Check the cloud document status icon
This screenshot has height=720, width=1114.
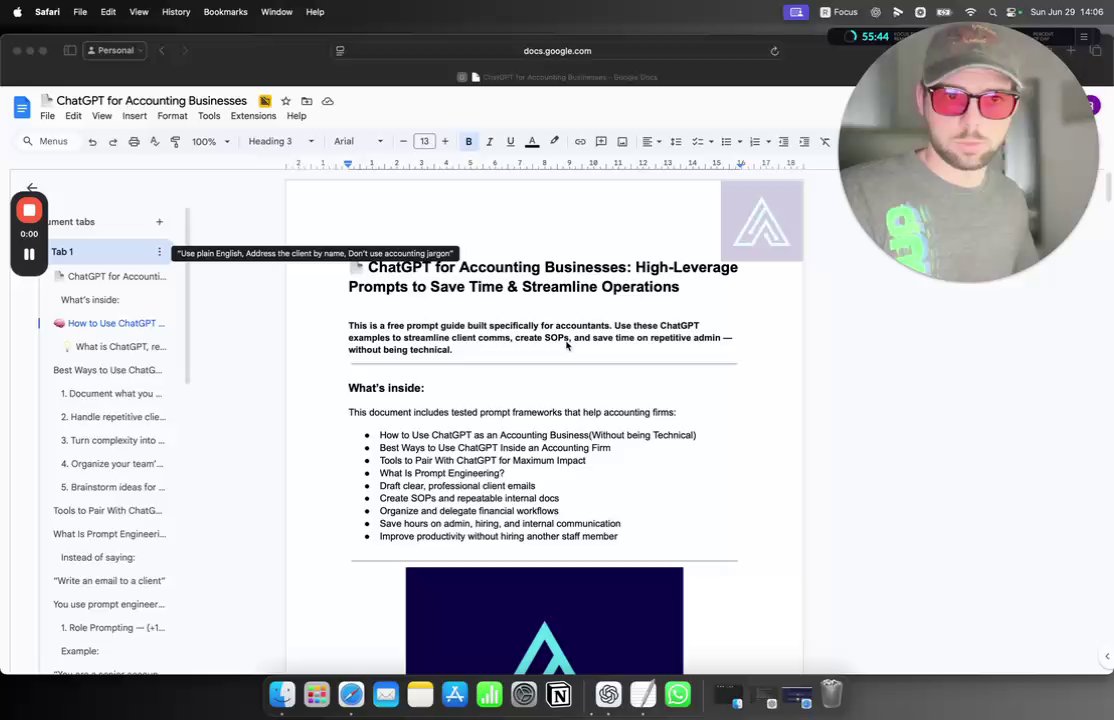(x=328, y=101)
